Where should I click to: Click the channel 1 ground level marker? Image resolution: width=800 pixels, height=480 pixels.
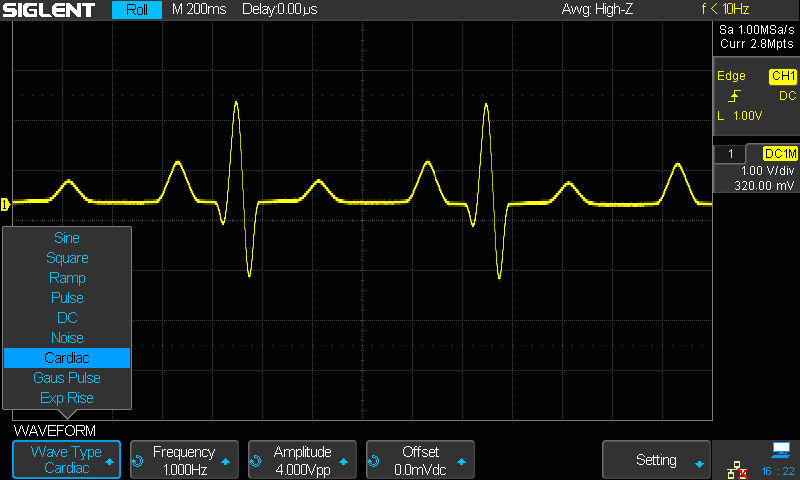[5, 204]
